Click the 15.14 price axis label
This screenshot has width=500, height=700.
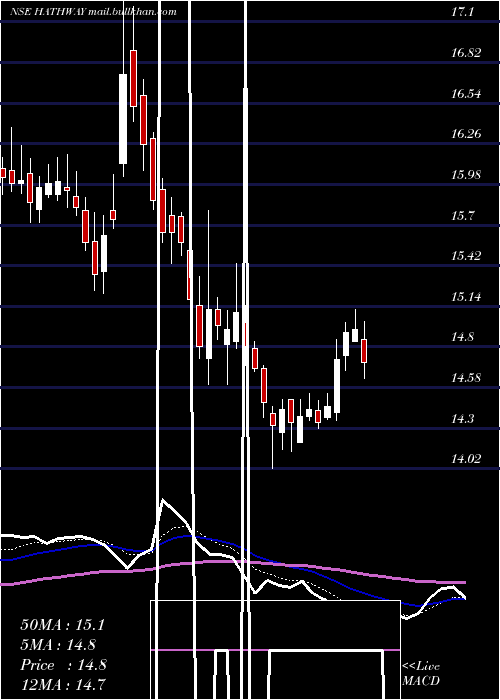coord(466,296)
